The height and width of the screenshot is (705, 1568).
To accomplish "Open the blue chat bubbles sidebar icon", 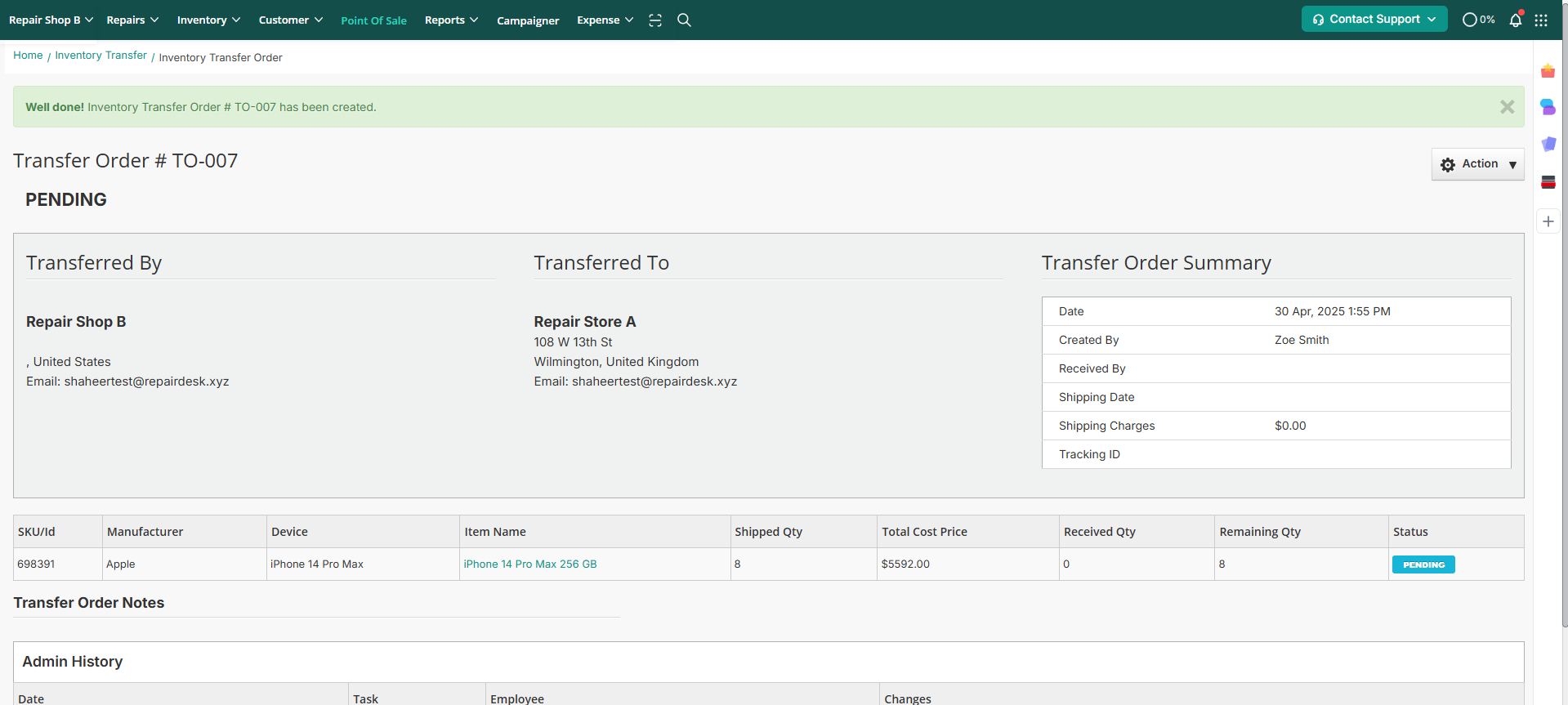I will coord(1548,107).
